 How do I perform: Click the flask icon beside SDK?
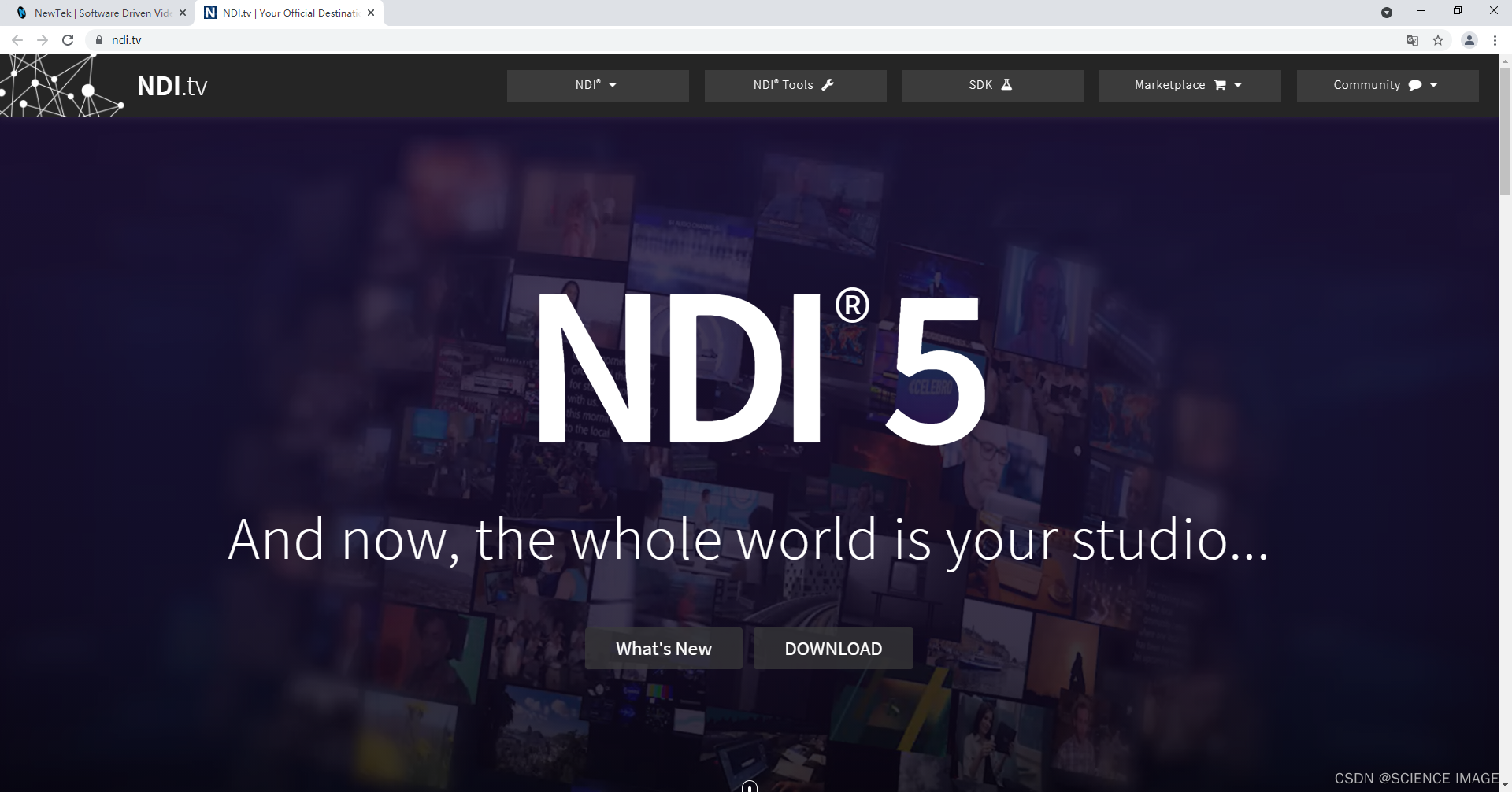pos(1006,84)
